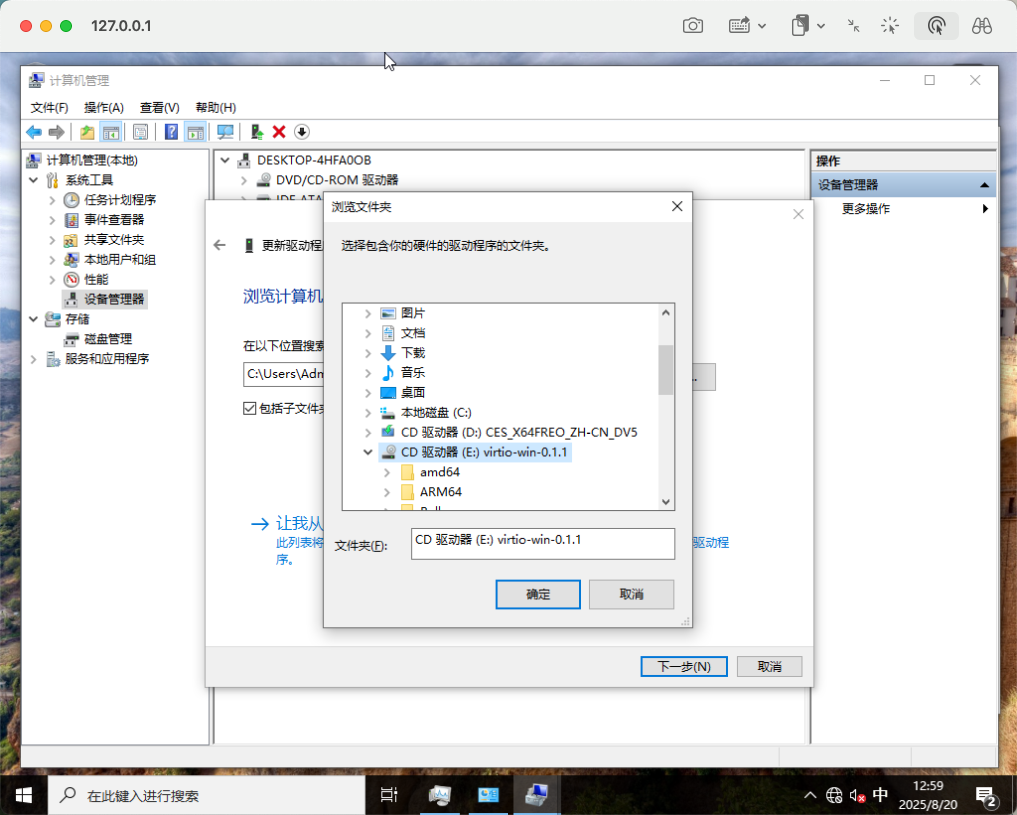Click the scan for hardware changes monitor icon
Image resolution: width=1017 pixels, height=815 pixels.
(x=225, y=132)
